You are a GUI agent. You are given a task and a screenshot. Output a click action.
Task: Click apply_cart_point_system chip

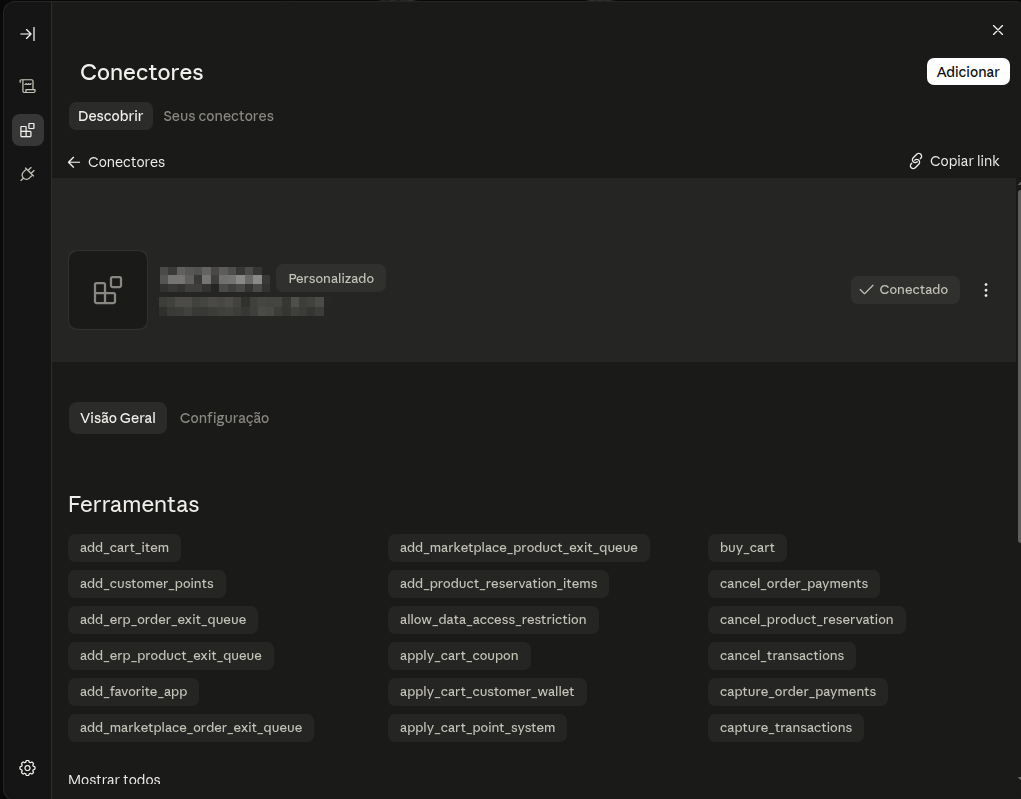point(477,728)
